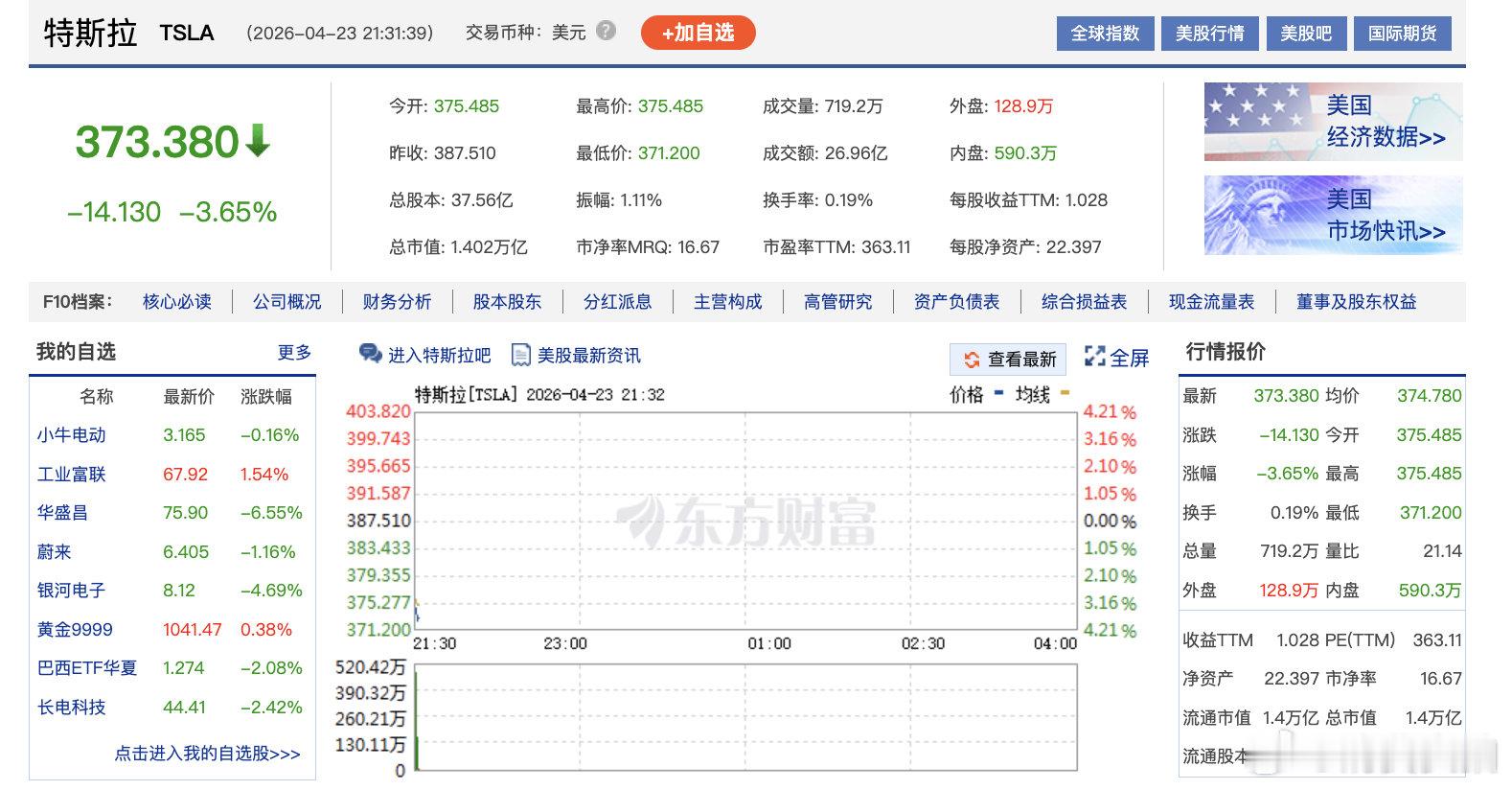Click the 最低价 value 371.200 in header
The image size is (1512, 790).
tap(669, 153)
